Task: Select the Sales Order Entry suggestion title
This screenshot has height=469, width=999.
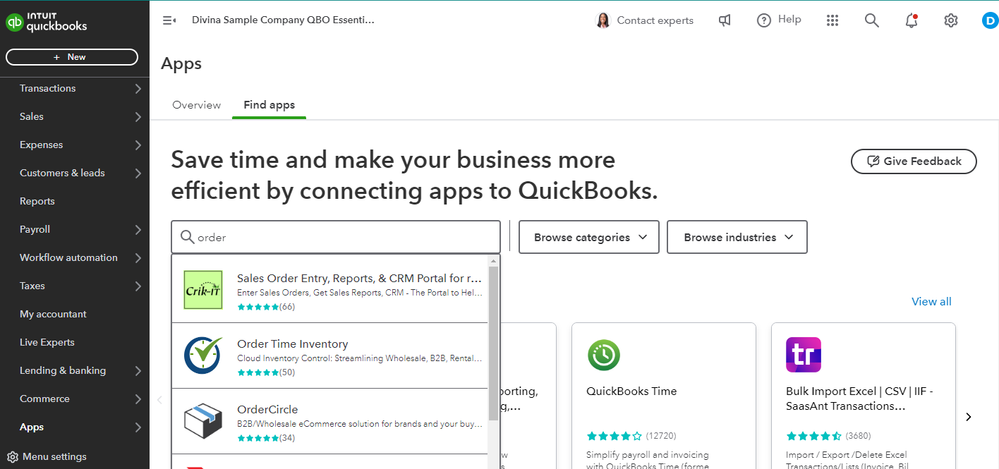Action: (359, 278)
